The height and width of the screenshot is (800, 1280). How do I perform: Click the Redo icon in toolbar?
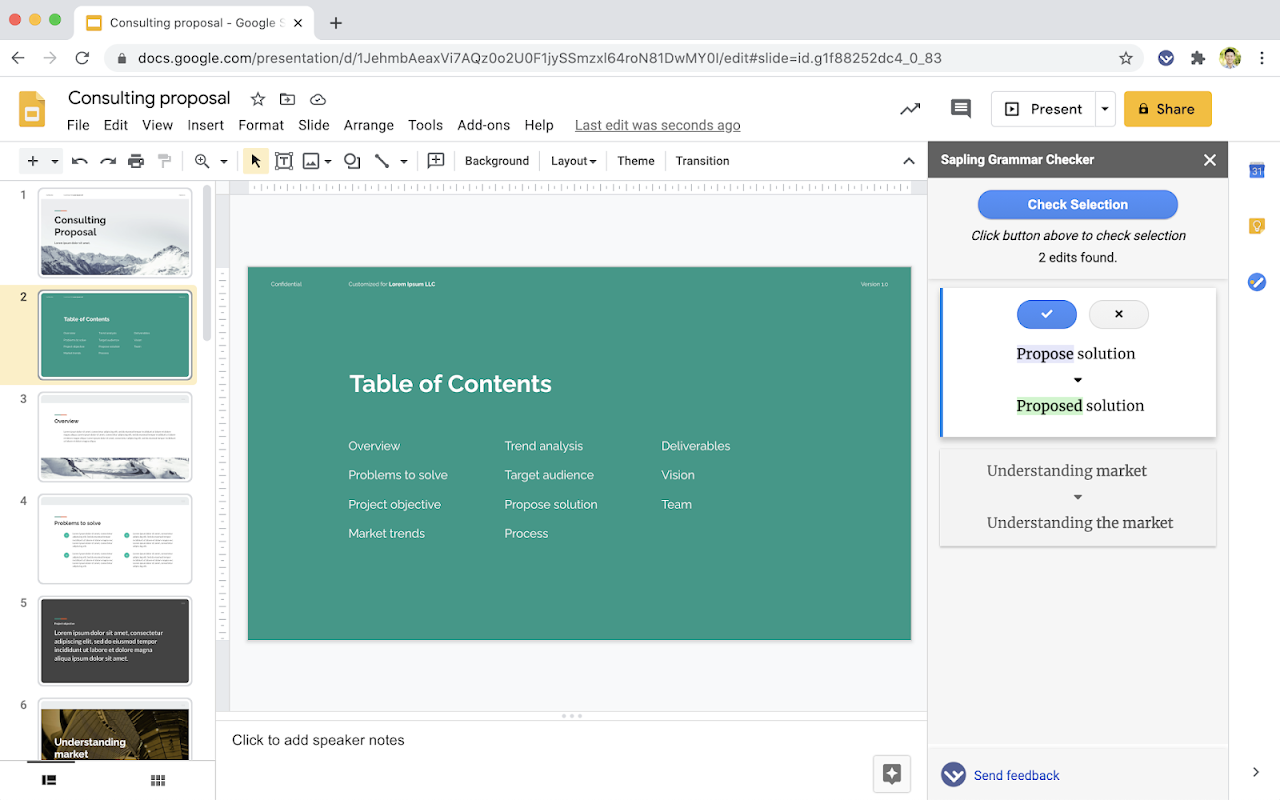click(x=108, y=161)
